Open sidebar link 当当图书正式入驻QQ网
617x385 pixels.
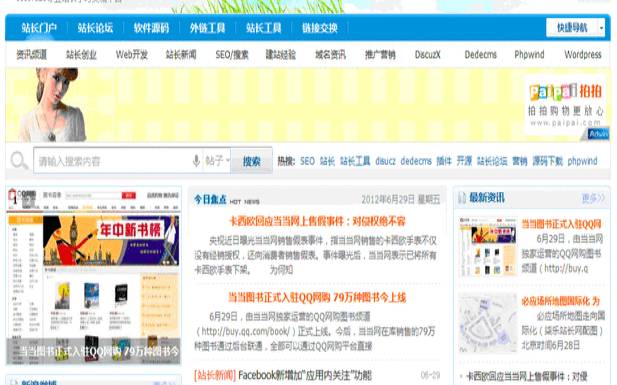coord(562,224)
